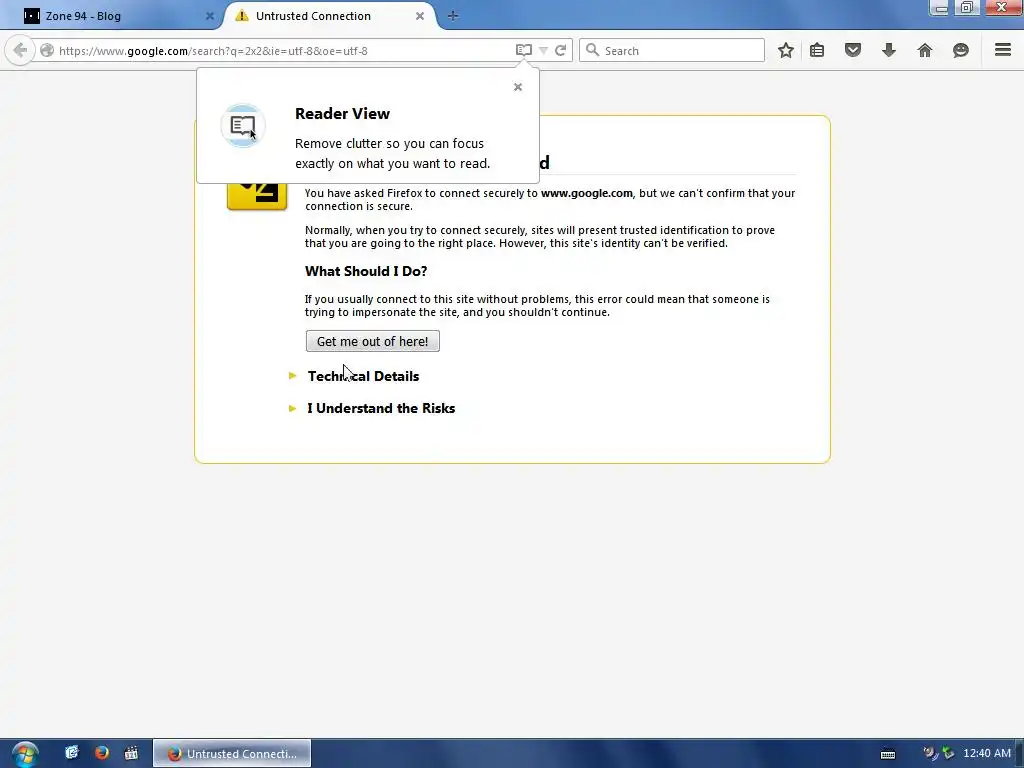Screen dimensions: 1024x768
Task: Open the Firefox hamburger menu
Action: tap(1003, 50)
